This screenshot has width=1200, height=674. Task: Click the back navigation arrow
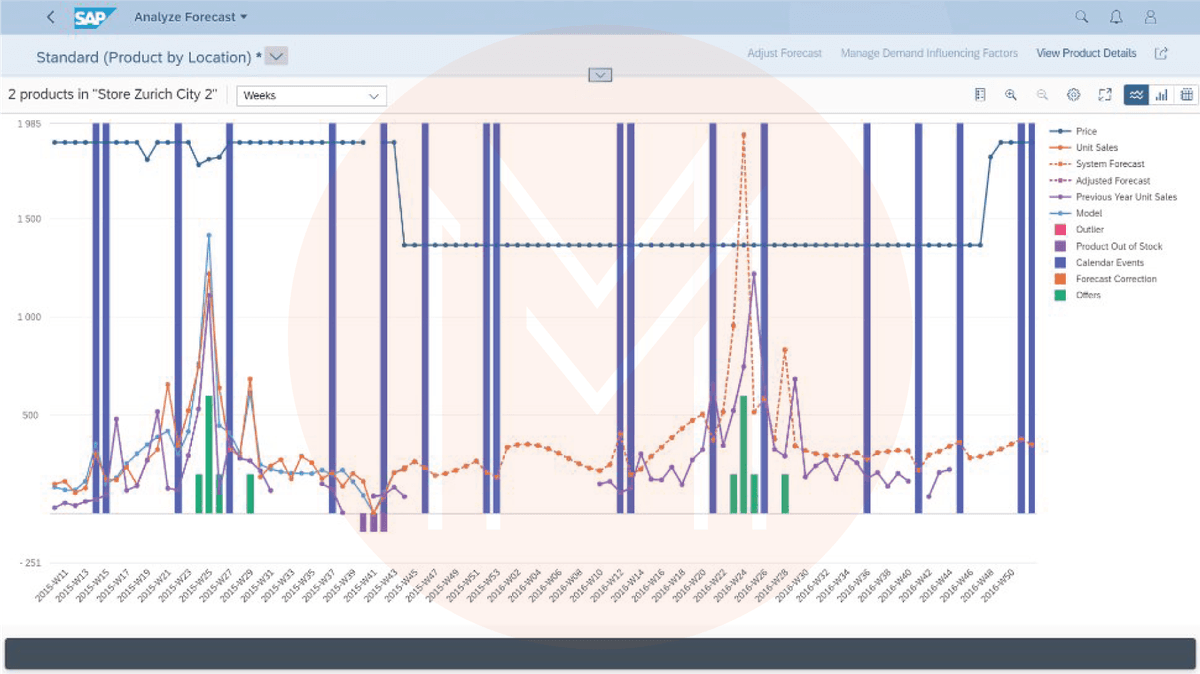point(51,17)
